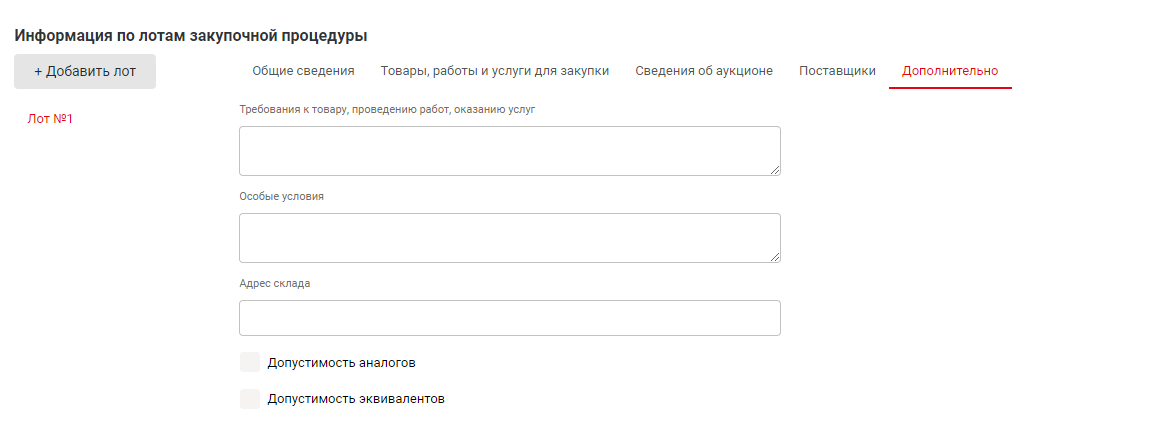Open the "Общие сведения" tab
The width and height of the screenshot is (1156, 435).
(303, 71)
